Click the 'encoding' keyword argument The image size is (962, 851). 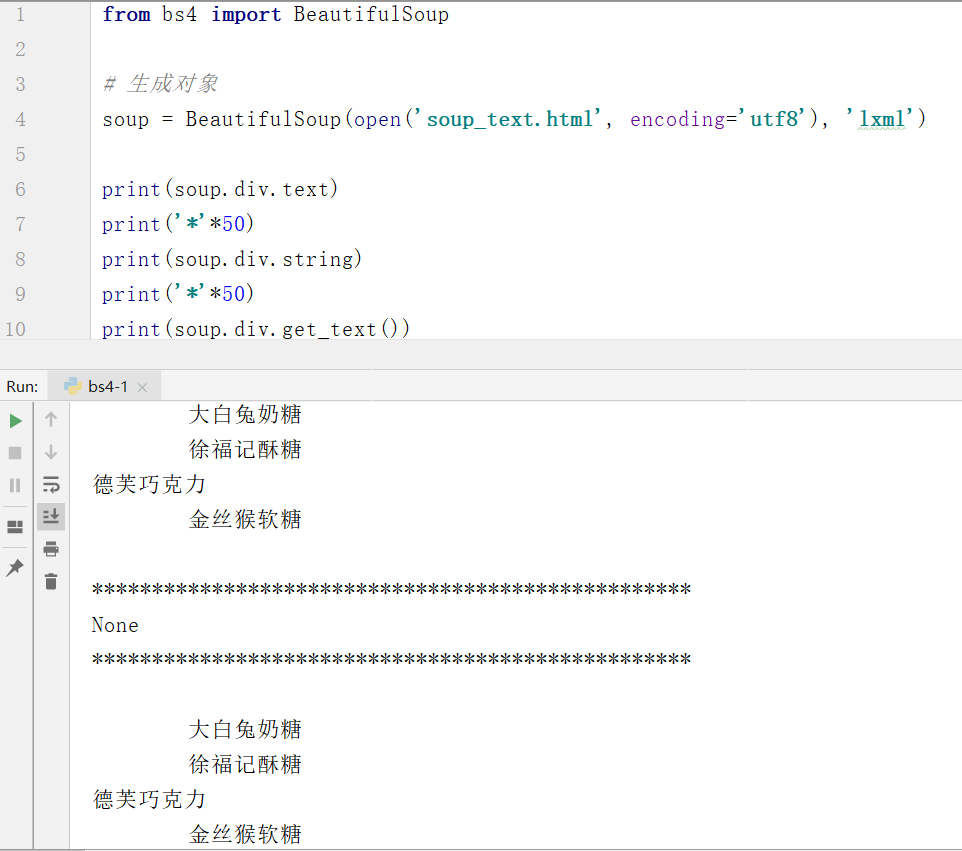coord(677,119)
